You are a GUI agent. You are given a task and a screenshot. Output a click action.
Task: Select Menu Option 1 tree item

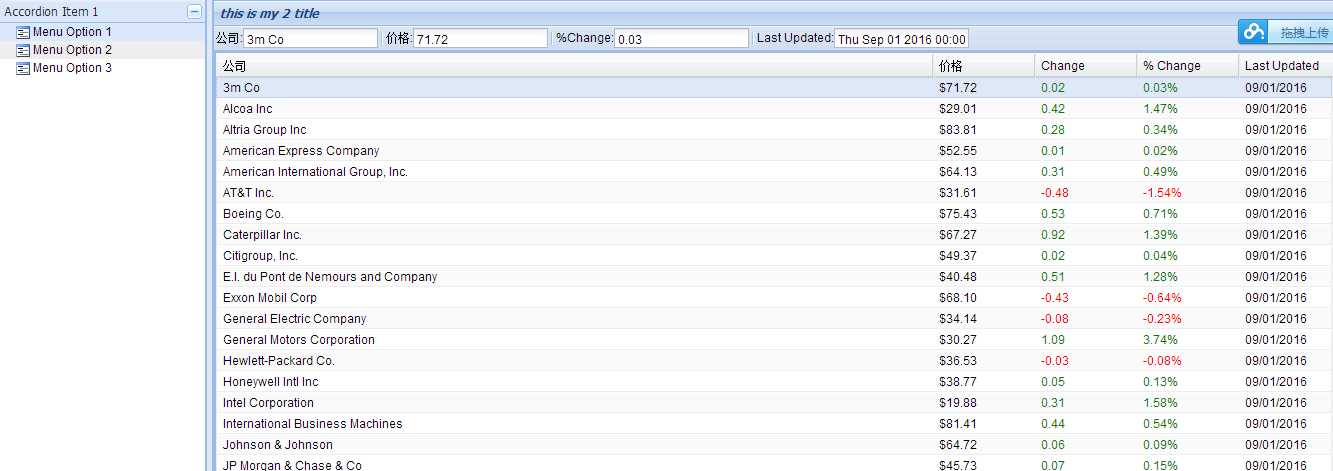tap(102, 32)
